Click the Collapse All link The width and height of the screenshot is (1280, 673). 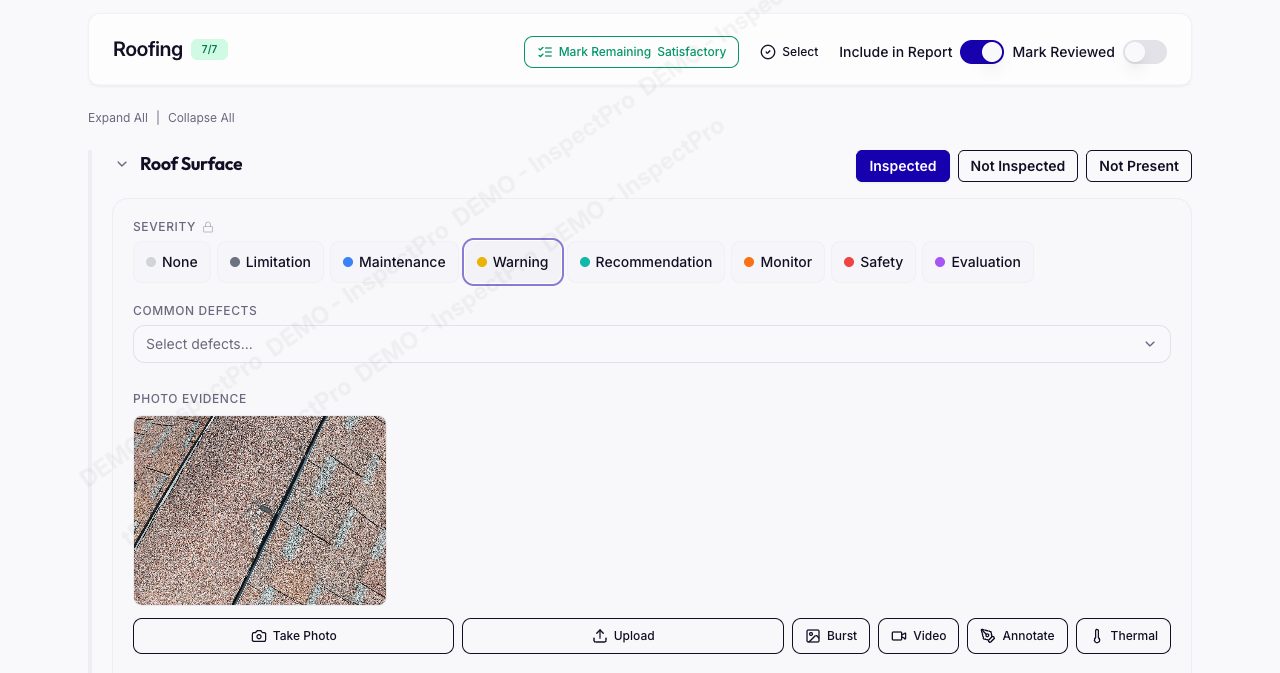(x=201, y=118)
